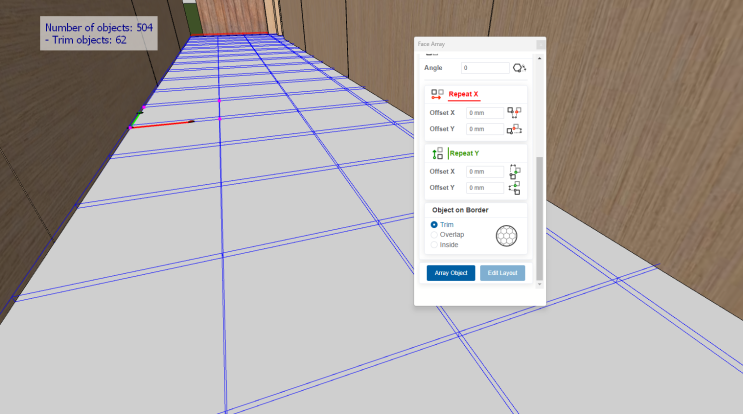743x414 pixels.
Task: Select the Trim radio option
Action: (x=434, y=225)
